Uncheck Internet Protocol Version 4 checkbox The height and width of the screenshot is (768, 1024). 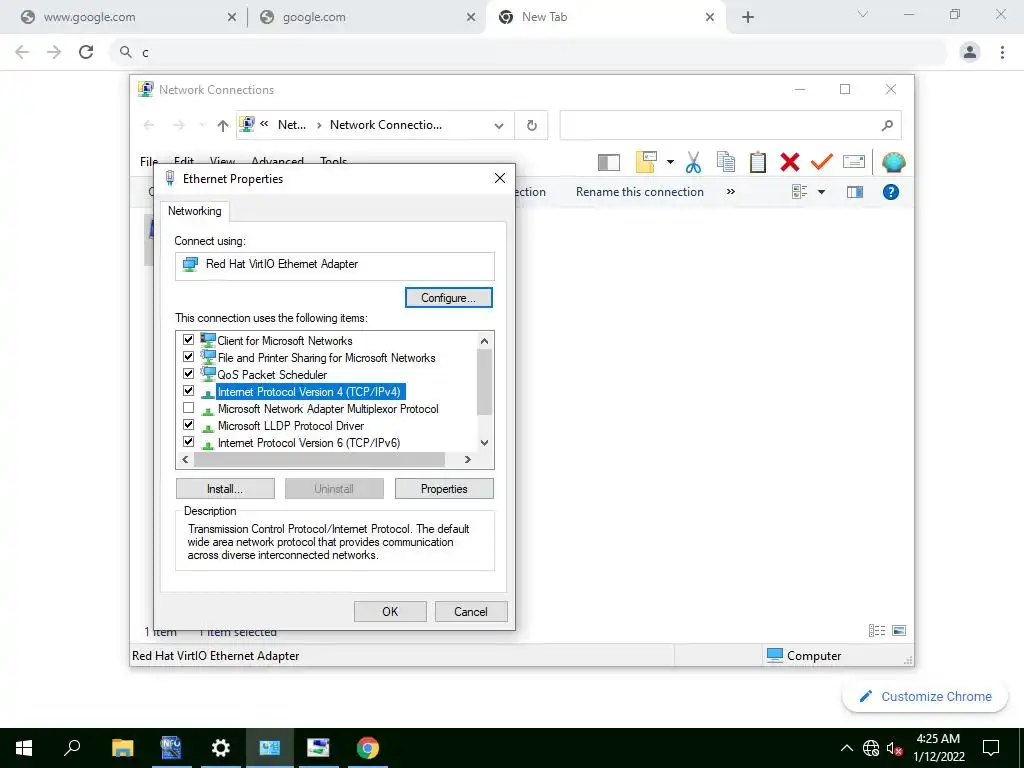click(x=189, y=391)
